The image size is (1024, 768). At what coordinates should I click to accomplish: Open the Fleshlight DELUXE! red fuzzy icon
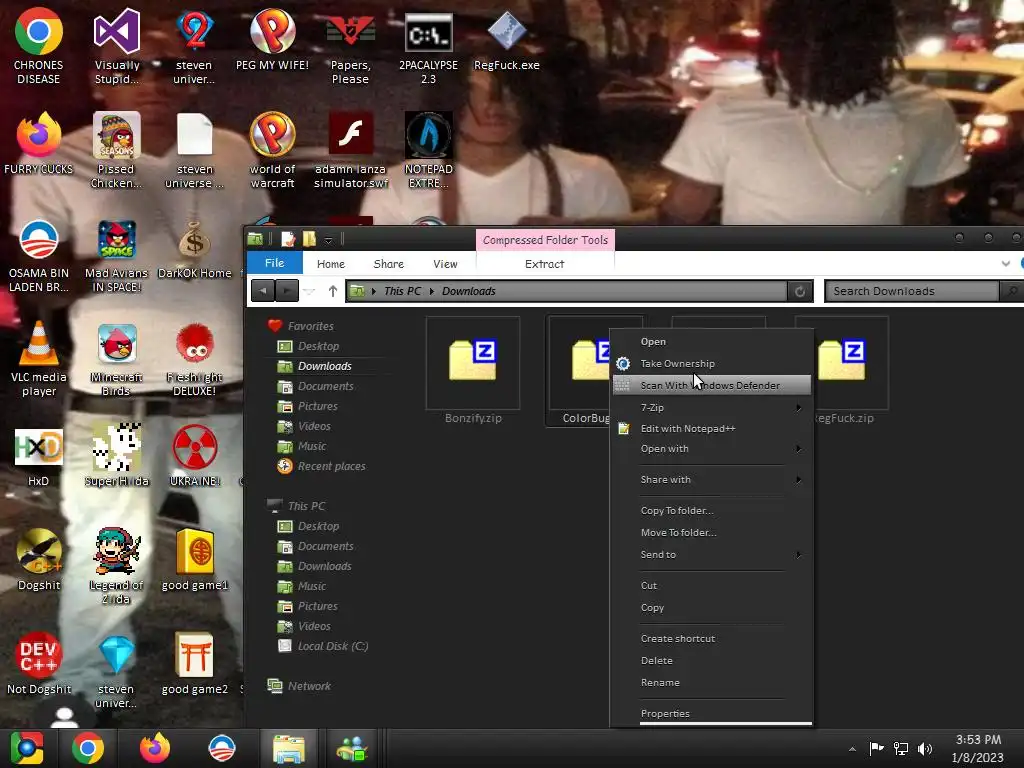(x=195, y=359)
